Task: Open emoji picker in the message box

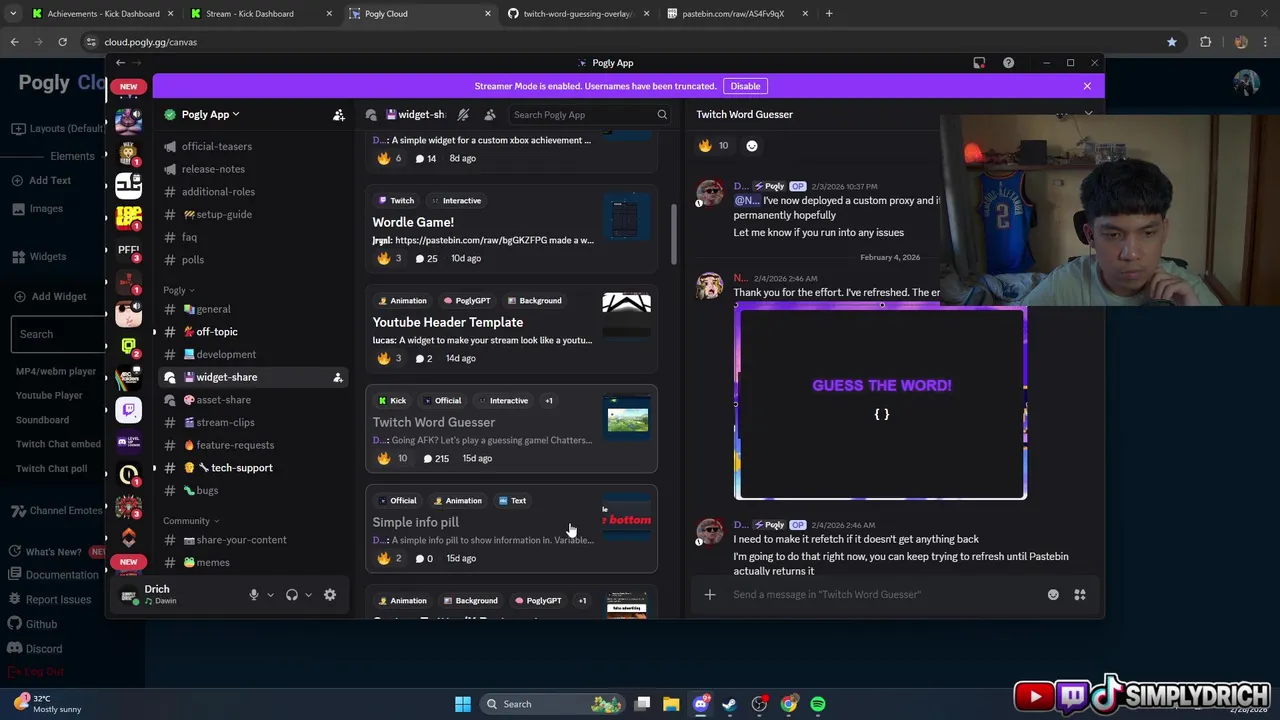Action: point(1053,595)
